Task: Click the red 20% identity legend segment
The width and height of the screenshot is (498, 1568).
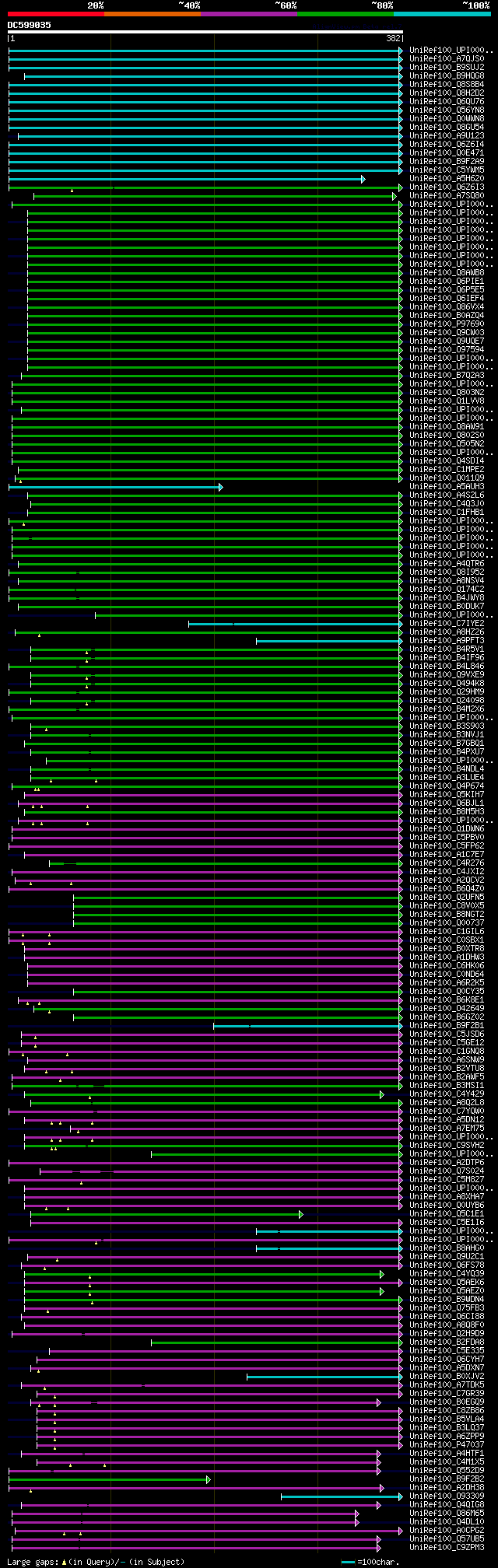Action: (56, 13)
